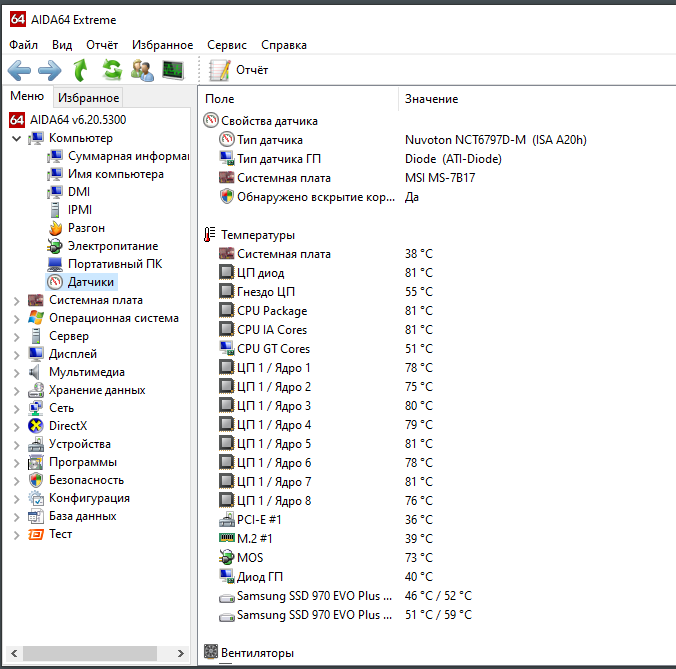Refresh the sensor readings
Image resolution: width=676 pixels, height=669 pixels.
[112, 70]
